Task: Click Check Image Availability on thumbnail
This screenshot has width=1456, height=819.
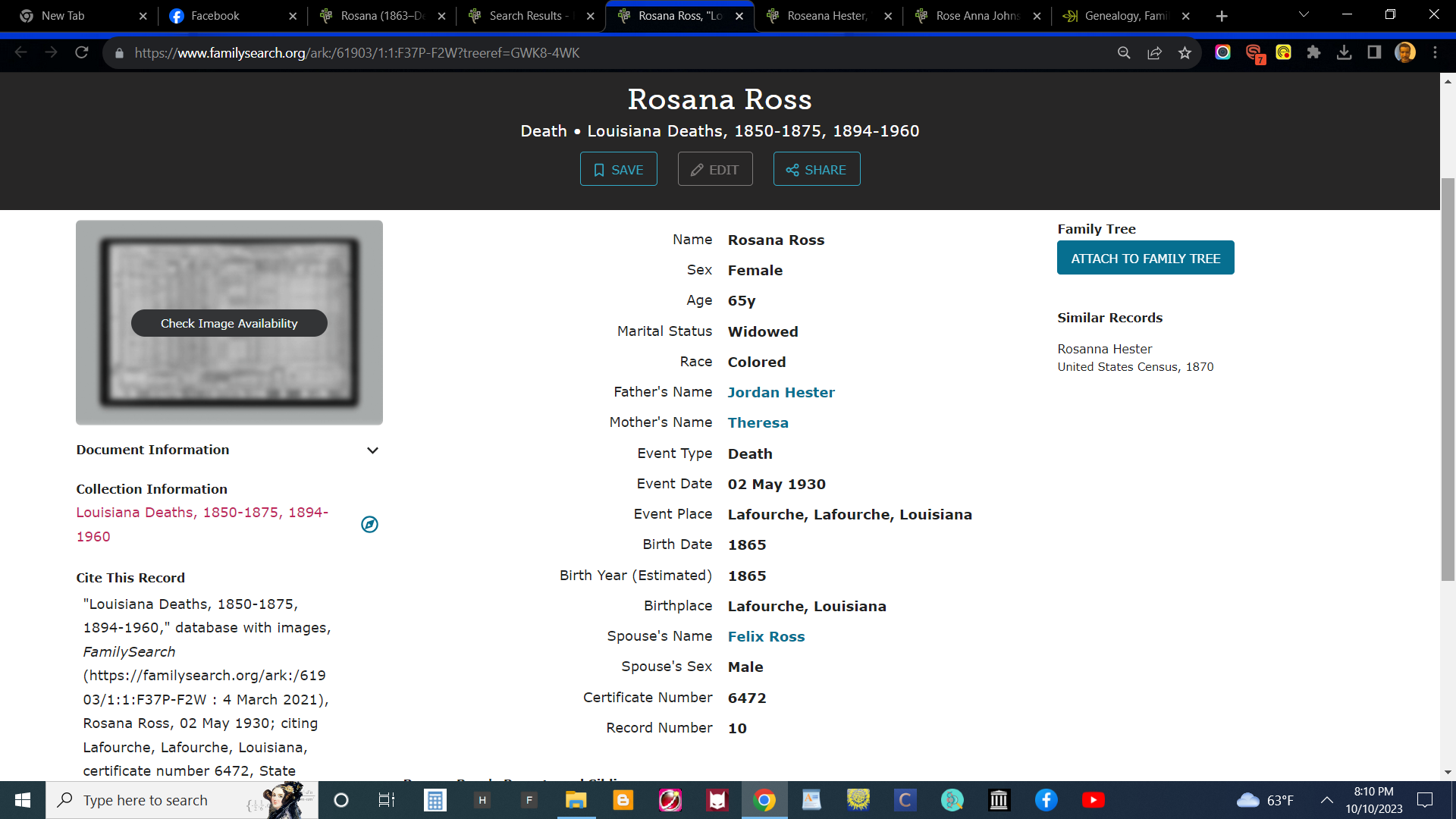Action: coord(229,324)
